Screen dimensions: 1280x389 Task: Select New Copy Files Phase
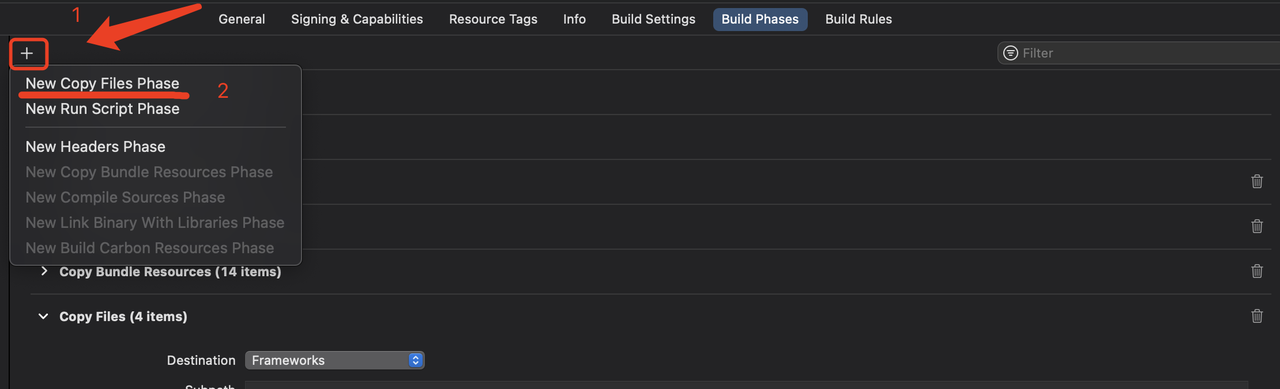click(102, 84)
